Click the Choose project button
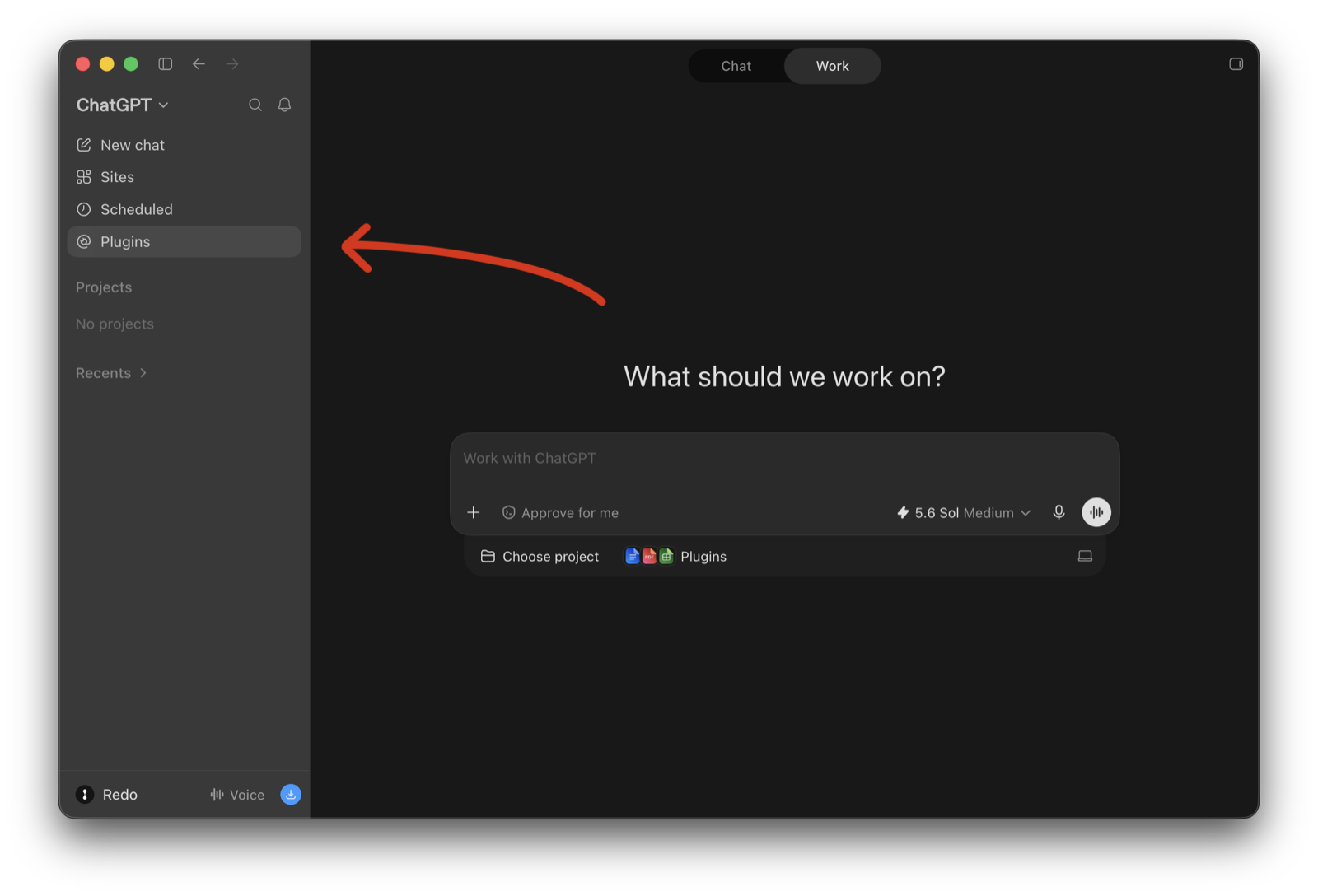The image size is (1318, 896). 540,556
